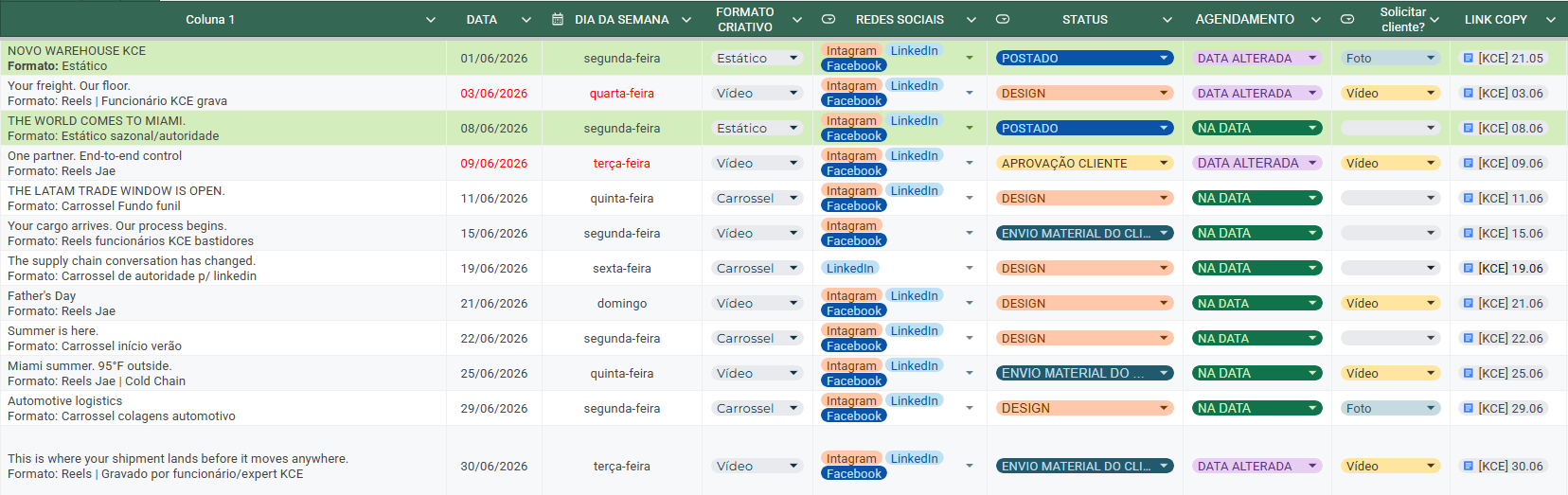
Task: Select the Summer is here title cell
Action: click(223, 338)
